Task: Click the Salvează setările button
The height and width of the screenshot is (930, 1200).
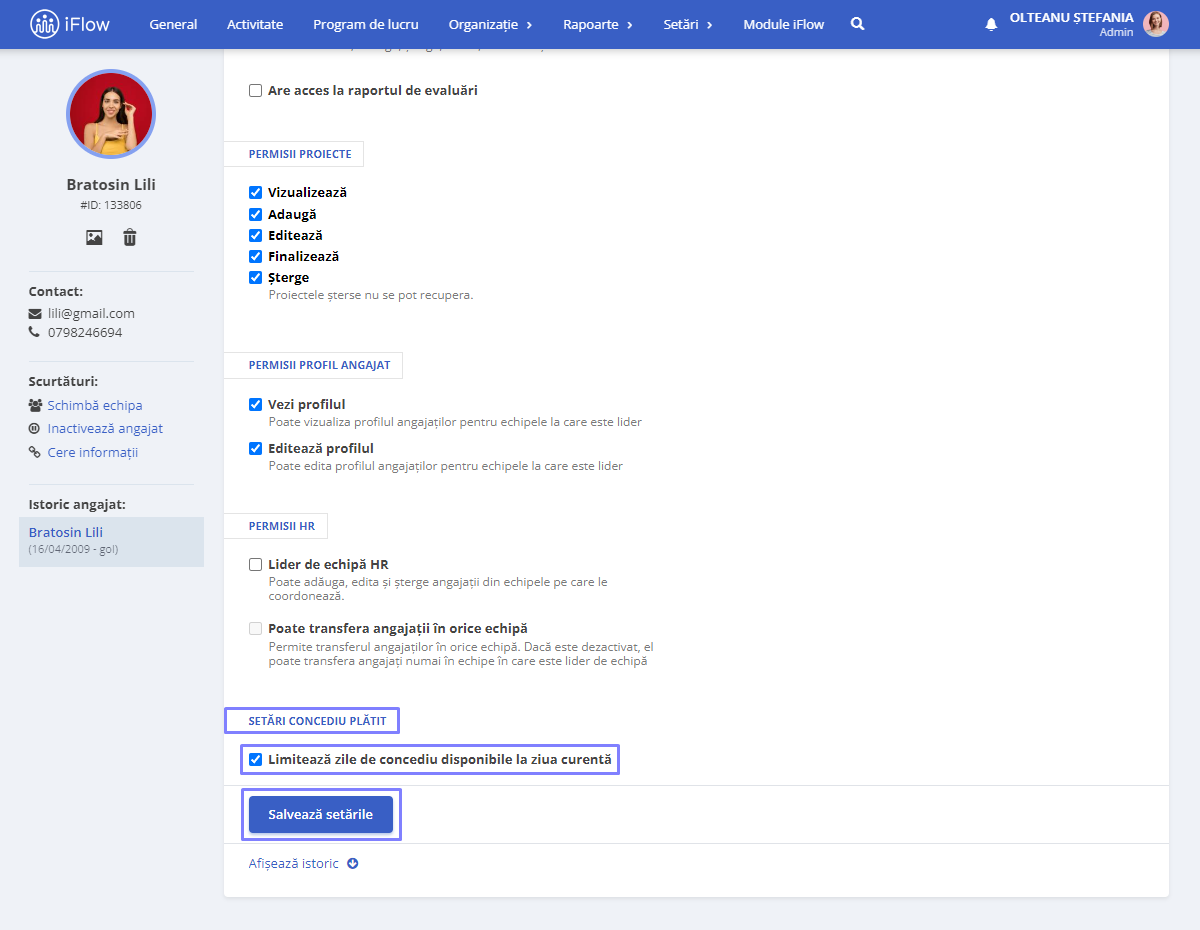Action: 321,814
